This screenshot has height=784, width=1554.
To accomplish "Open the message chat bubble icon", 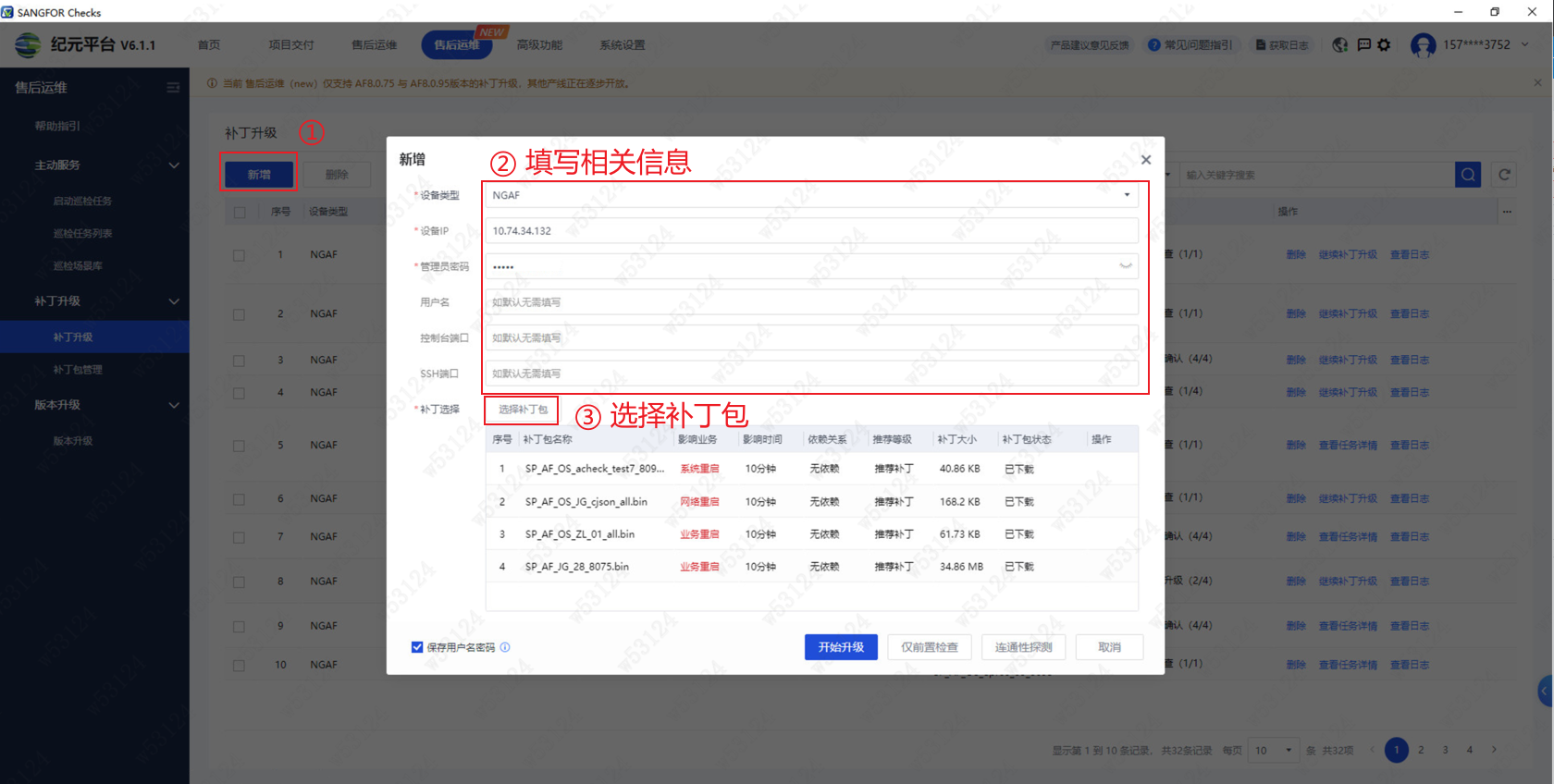I will 1363,44.
